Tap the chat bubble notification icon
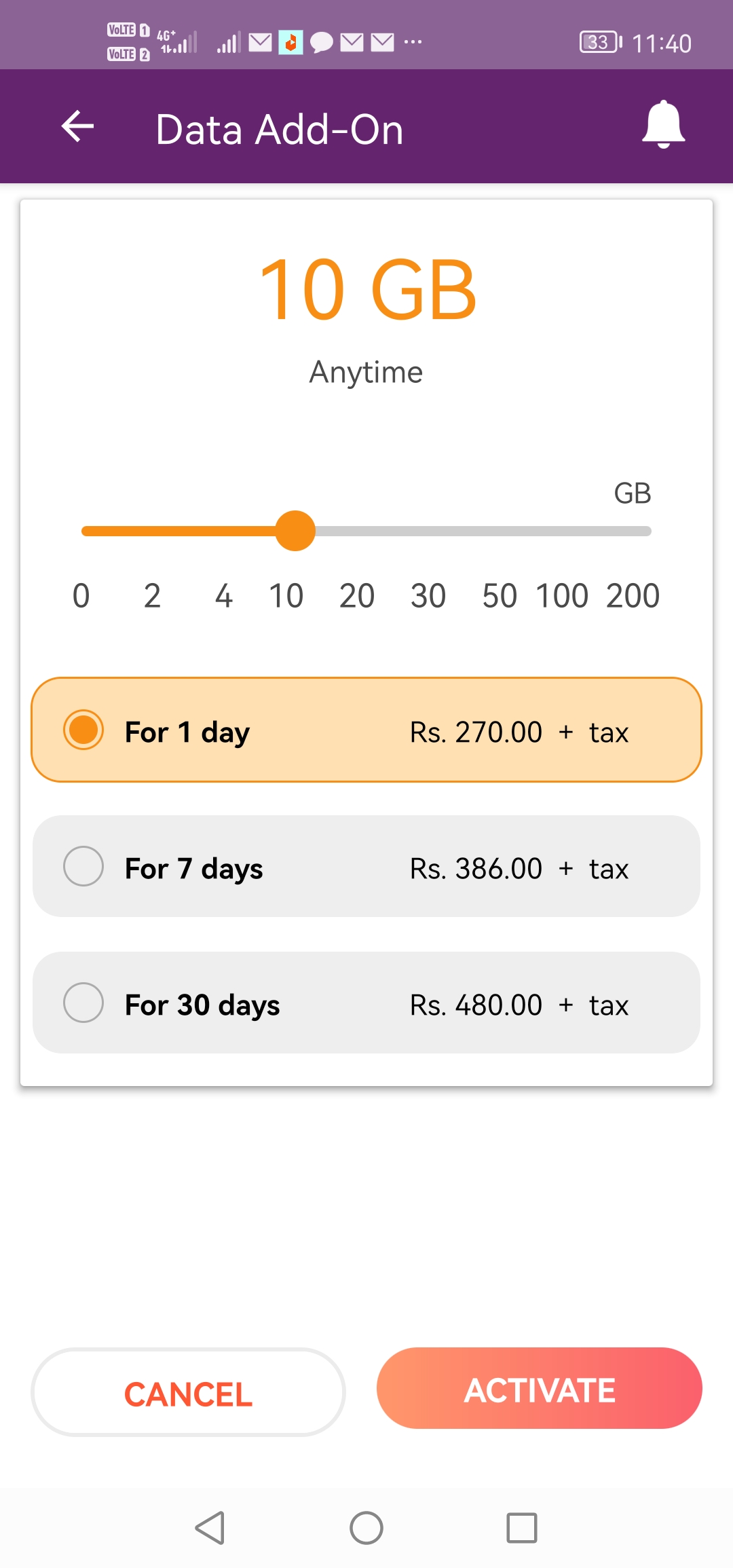Image resolution: width=733 pixels, height=1568 pixels. click(321, 43)
